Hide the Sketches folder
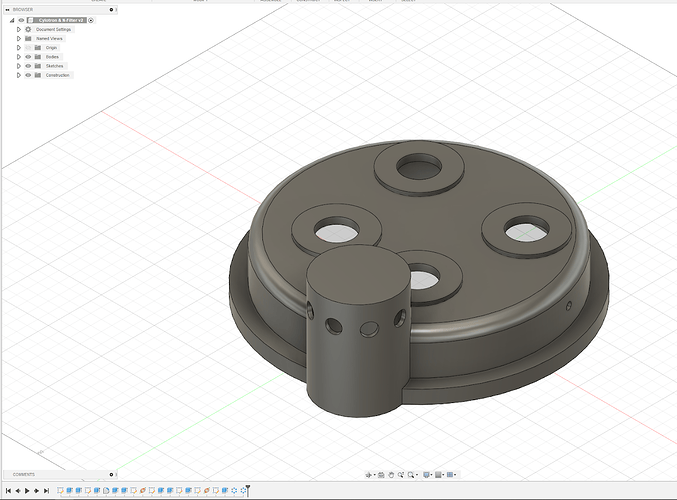 pyautogui.click(x=28, y=66)
